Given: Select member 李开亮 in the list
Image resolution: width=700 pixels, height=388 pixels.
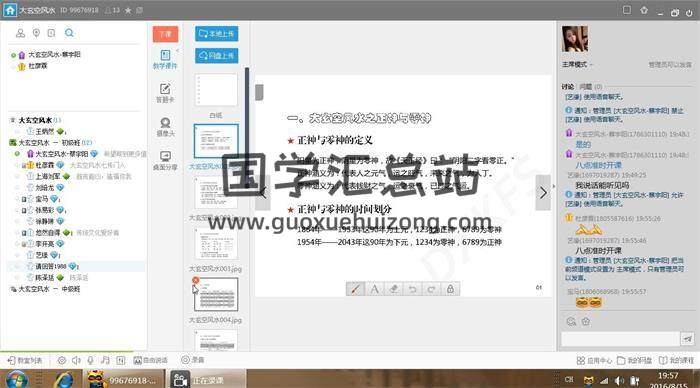Looking at the screenshot, I should coord(44,244).
